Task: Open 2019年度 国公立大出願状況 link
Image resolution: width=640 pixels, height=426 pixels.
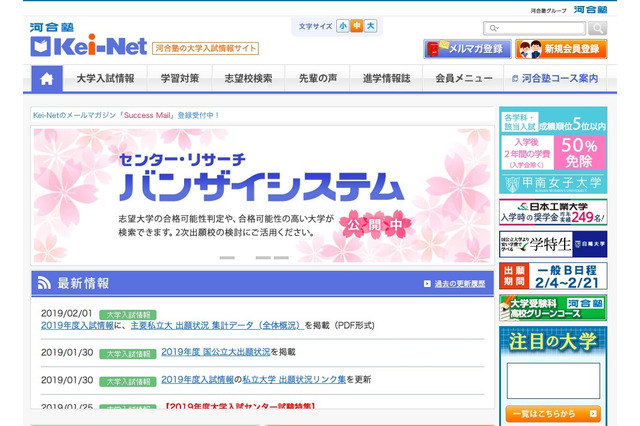Action: [216, 352]
